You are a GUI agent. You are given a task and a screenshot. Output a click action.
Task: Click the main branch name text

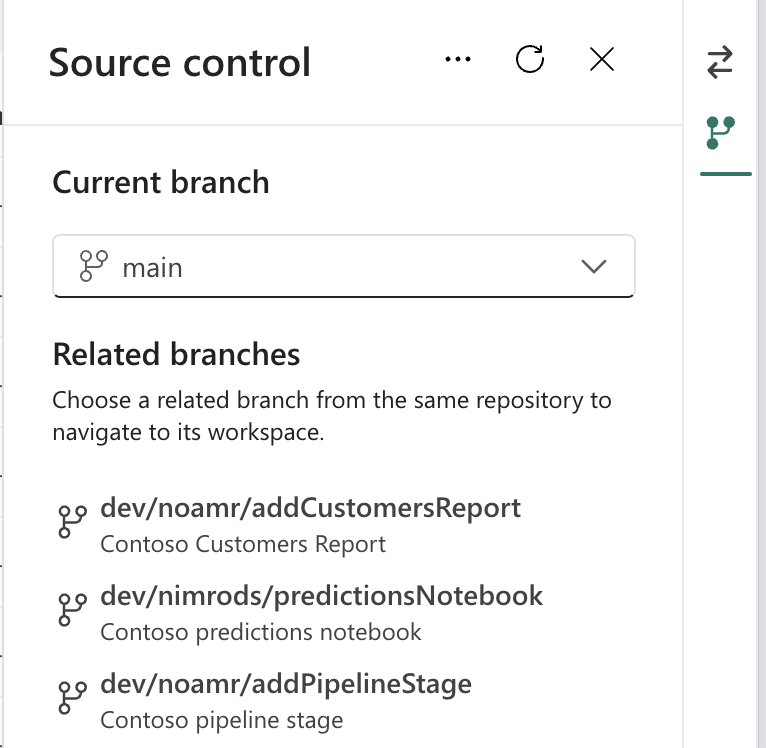coord(152,268)
